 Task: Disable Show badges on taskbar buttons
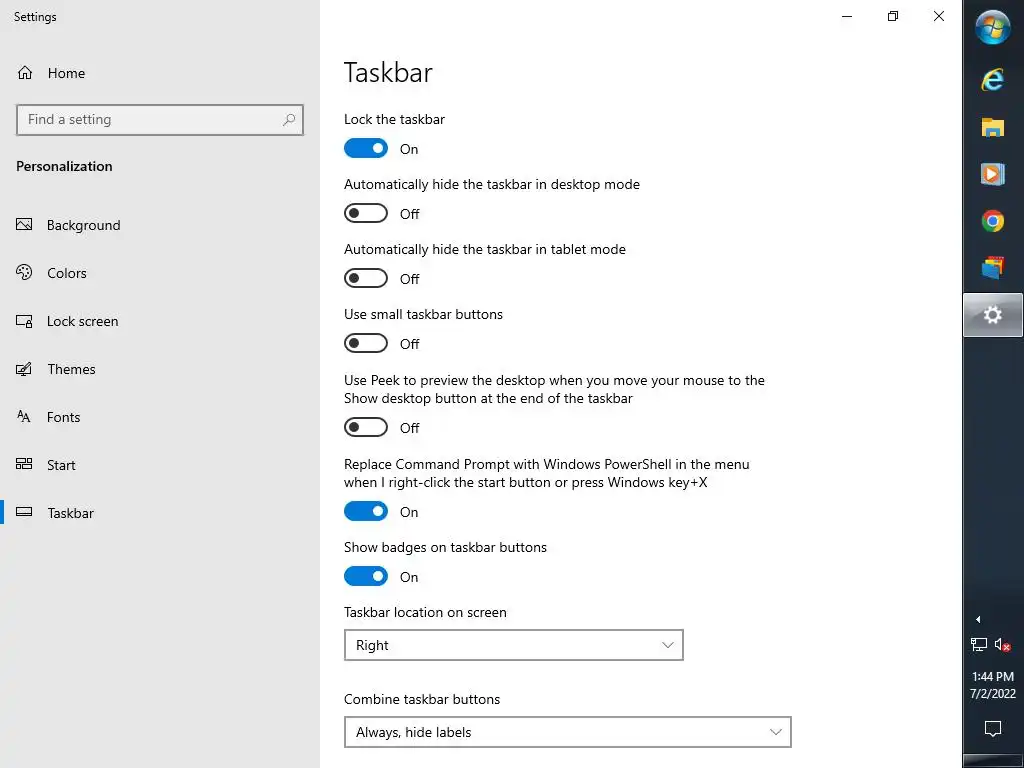pyautogui.click(x=366, y=577)
